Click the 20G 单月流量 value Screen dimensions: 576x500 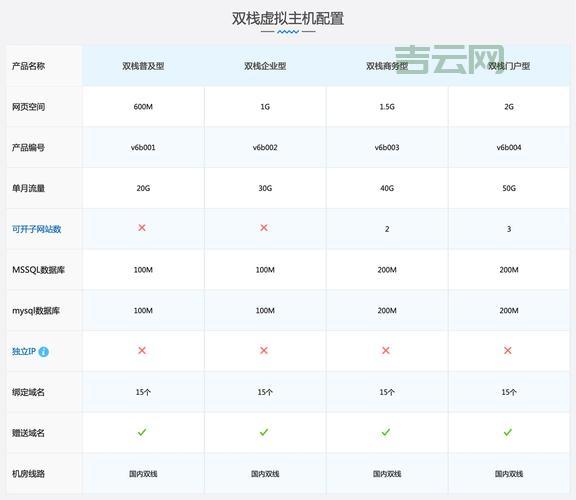pos(143,188)
